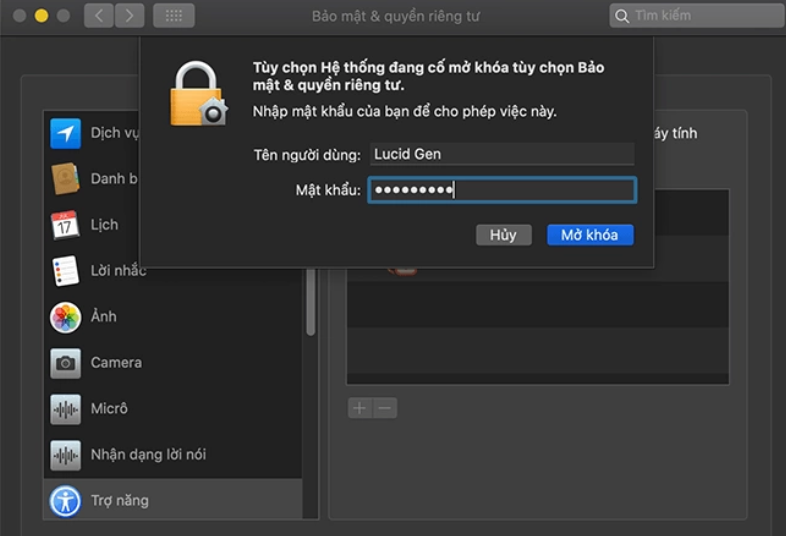This screenshot has width=786, height=536.
Task: Click the sidebar list scrollbar
Action: (311, 302)
